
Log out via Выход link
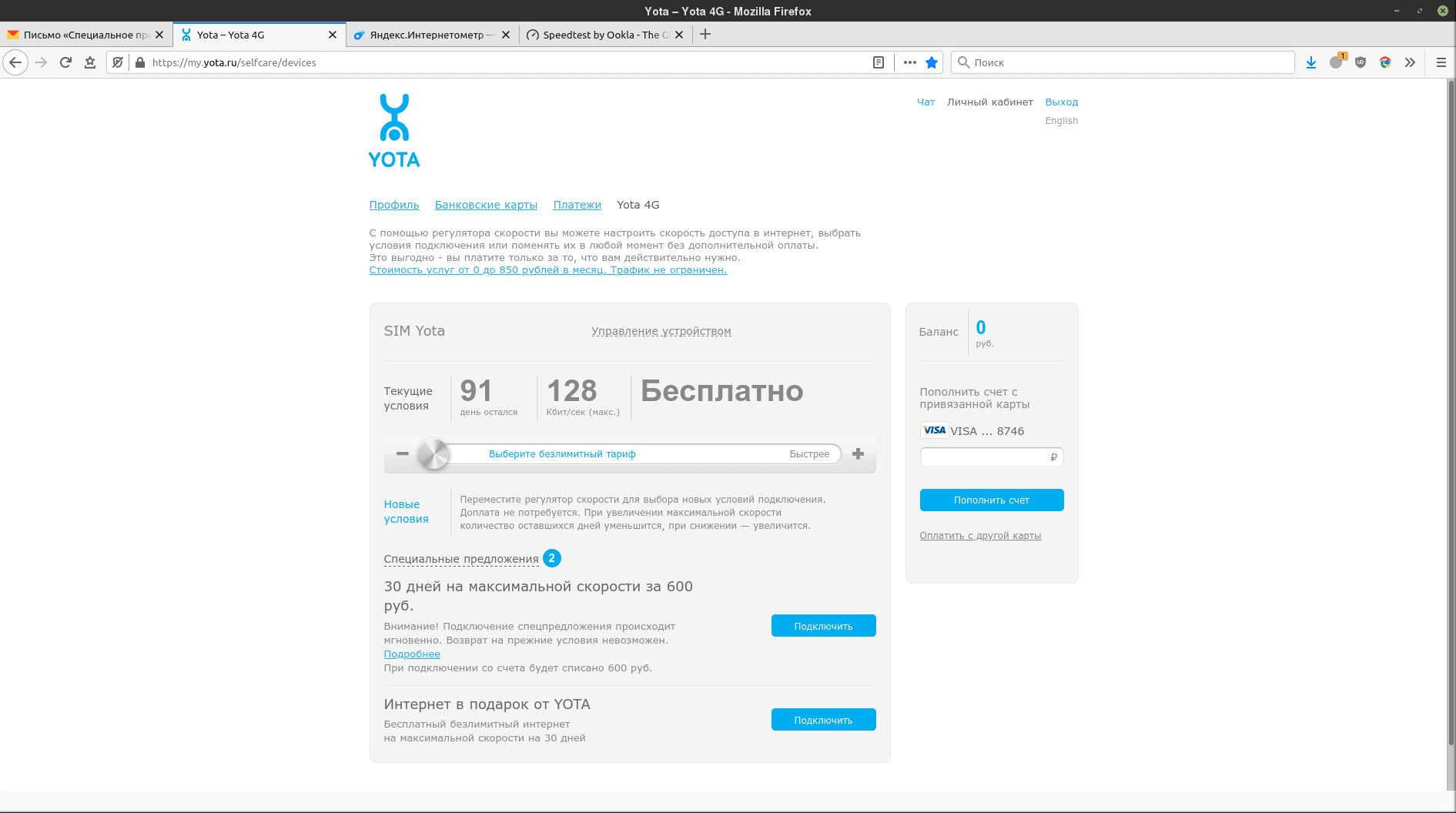pos(1062,102)
